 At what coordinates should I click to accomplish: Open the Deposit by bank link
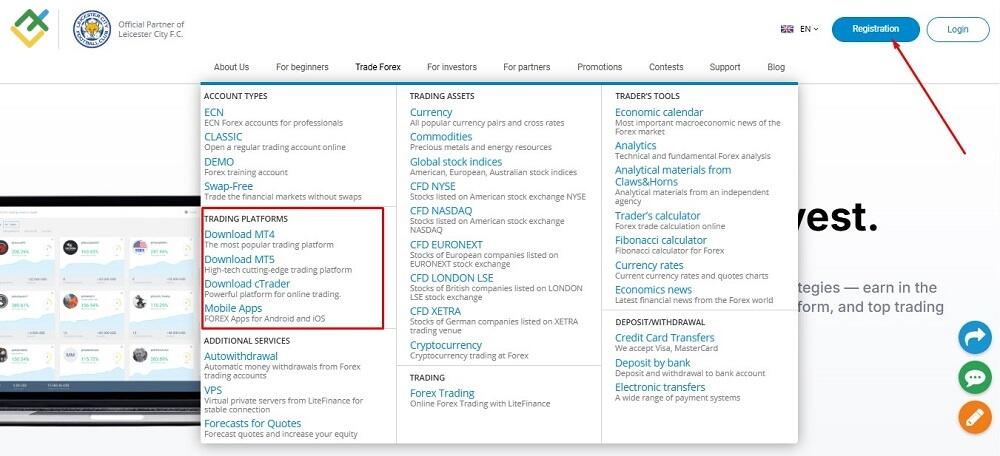click(x=652, y=363)
